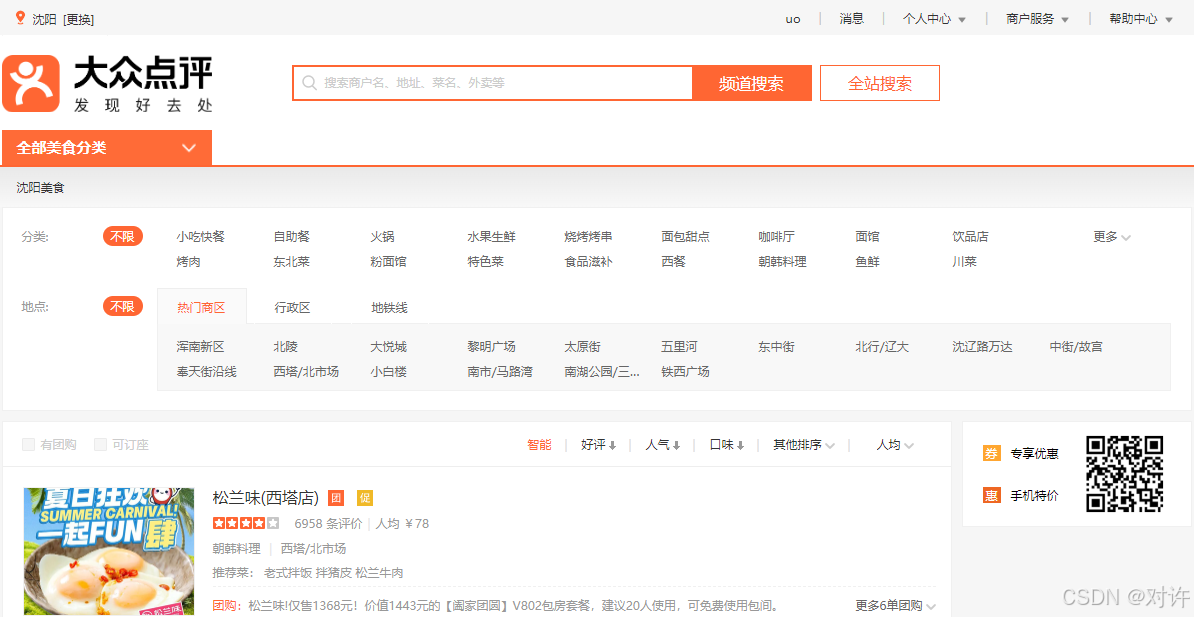The image size is (1194, 617).
Task: Open 6958 条评价 reviews
Action: [328, 523]
